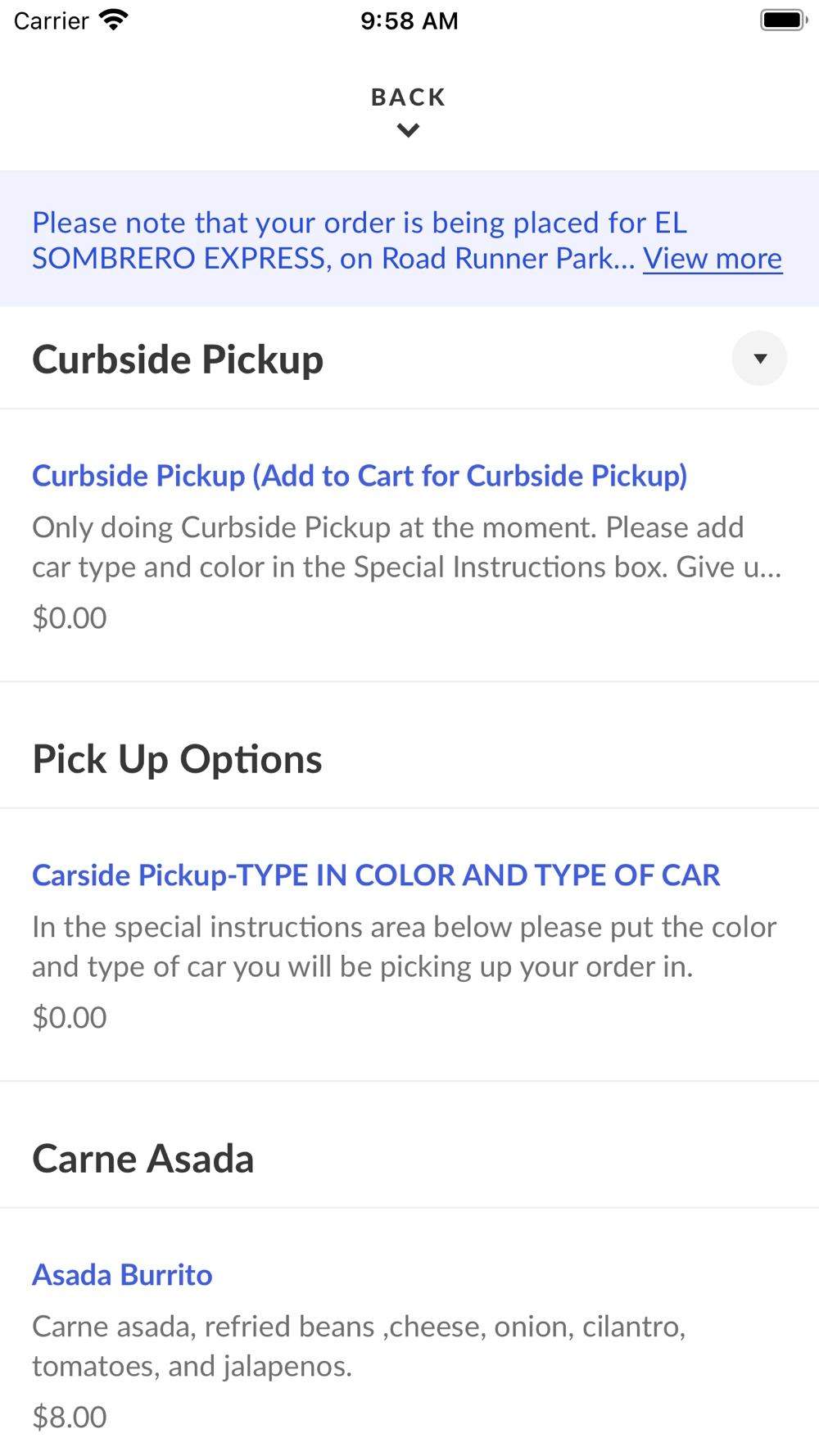Click the battery icon in status bar

[x=783, y=20]
